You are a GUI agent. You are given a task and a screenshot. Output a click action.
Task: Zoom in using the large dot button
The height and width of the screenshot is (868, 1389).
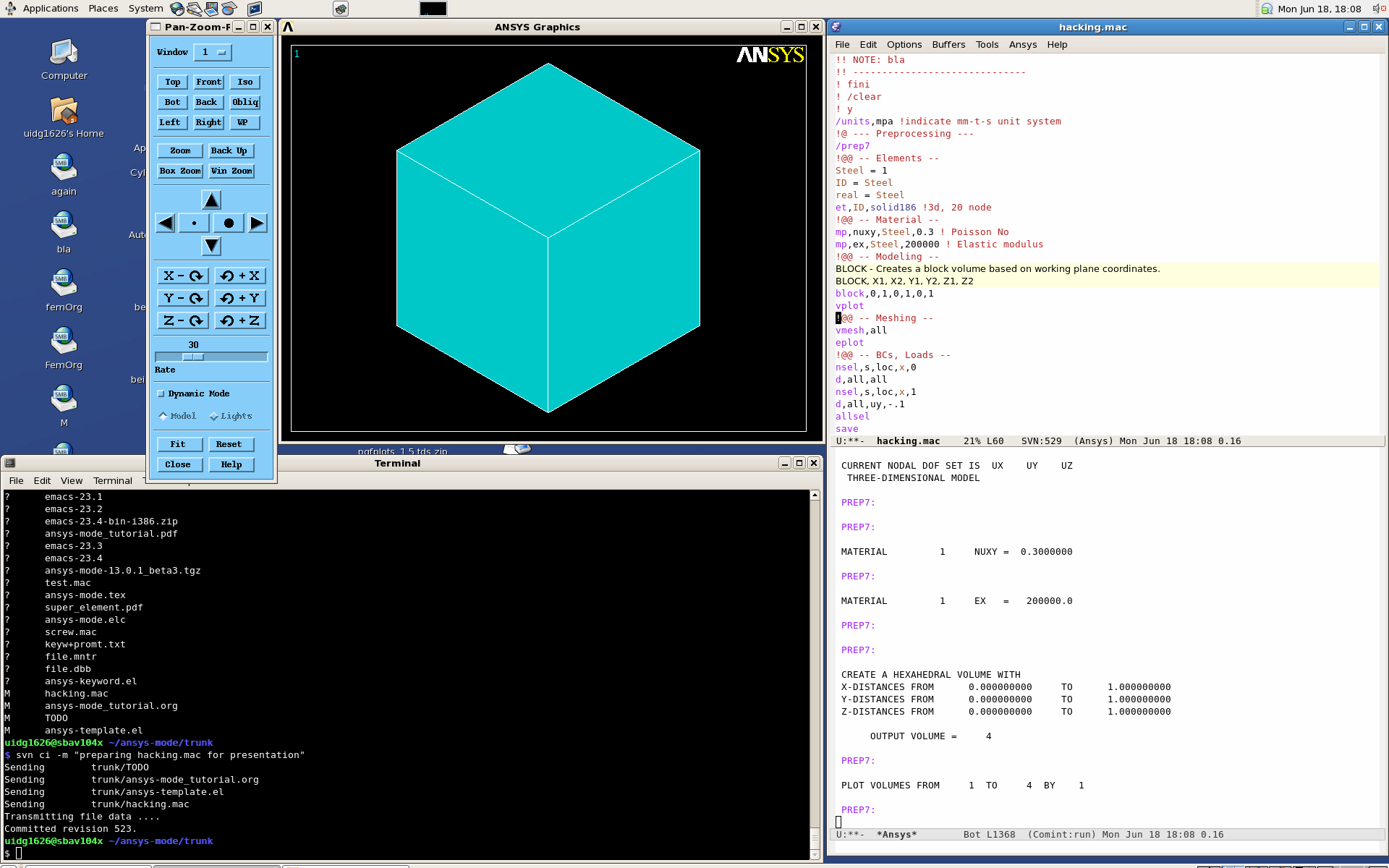[x=229, y=224]
